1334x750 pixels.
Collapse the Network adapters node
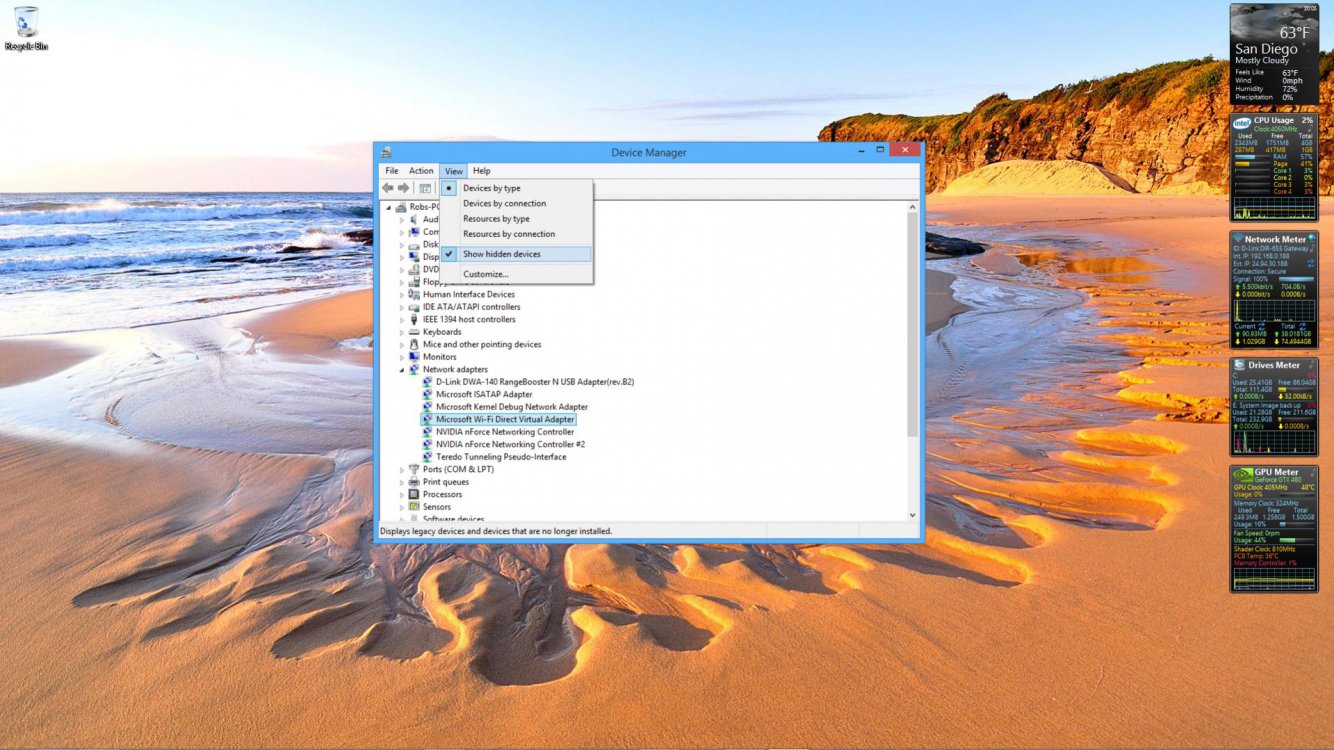tap(402, 369)
